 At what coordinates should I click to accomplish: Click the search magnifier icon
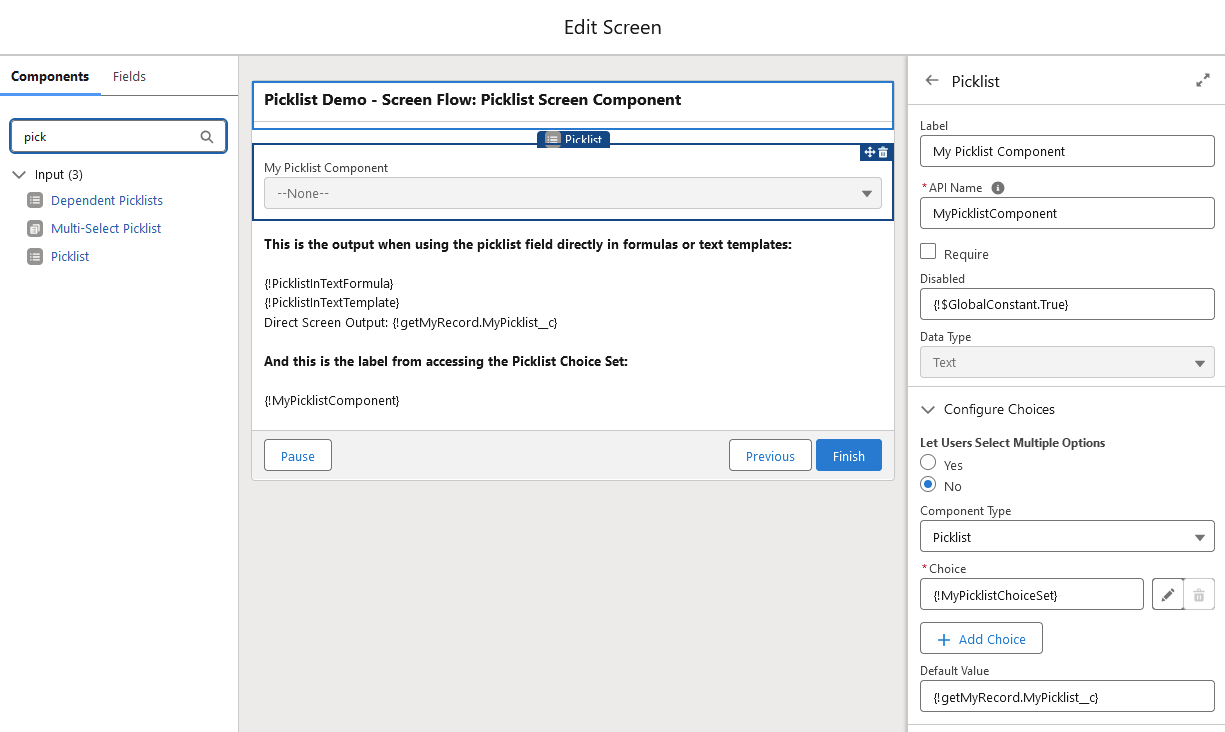click(x=207, y=137)
